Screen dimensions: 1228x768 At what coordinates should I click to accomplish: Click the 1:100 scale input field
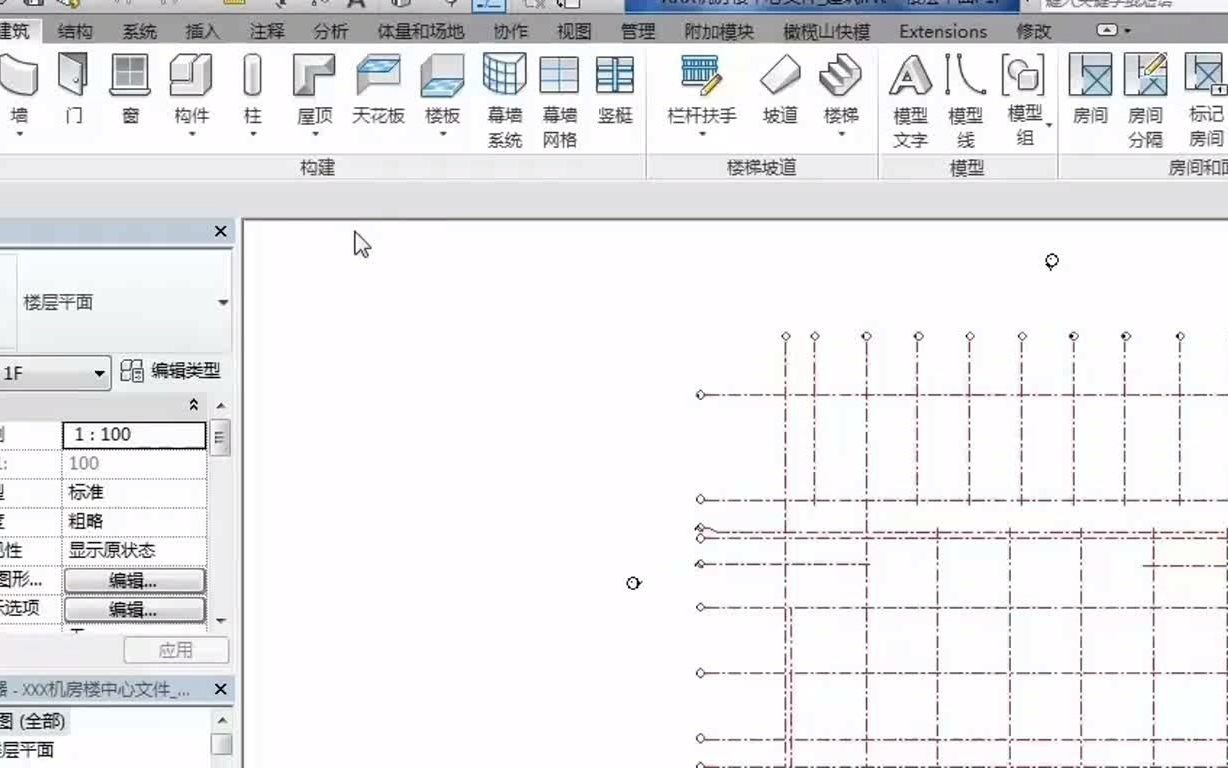[x=134, y=434]
